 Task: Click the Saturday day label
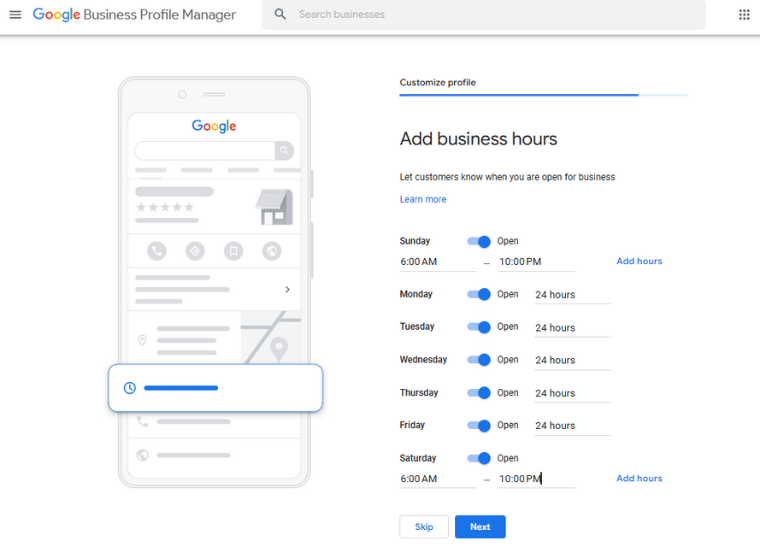click(x=418, y=458)
